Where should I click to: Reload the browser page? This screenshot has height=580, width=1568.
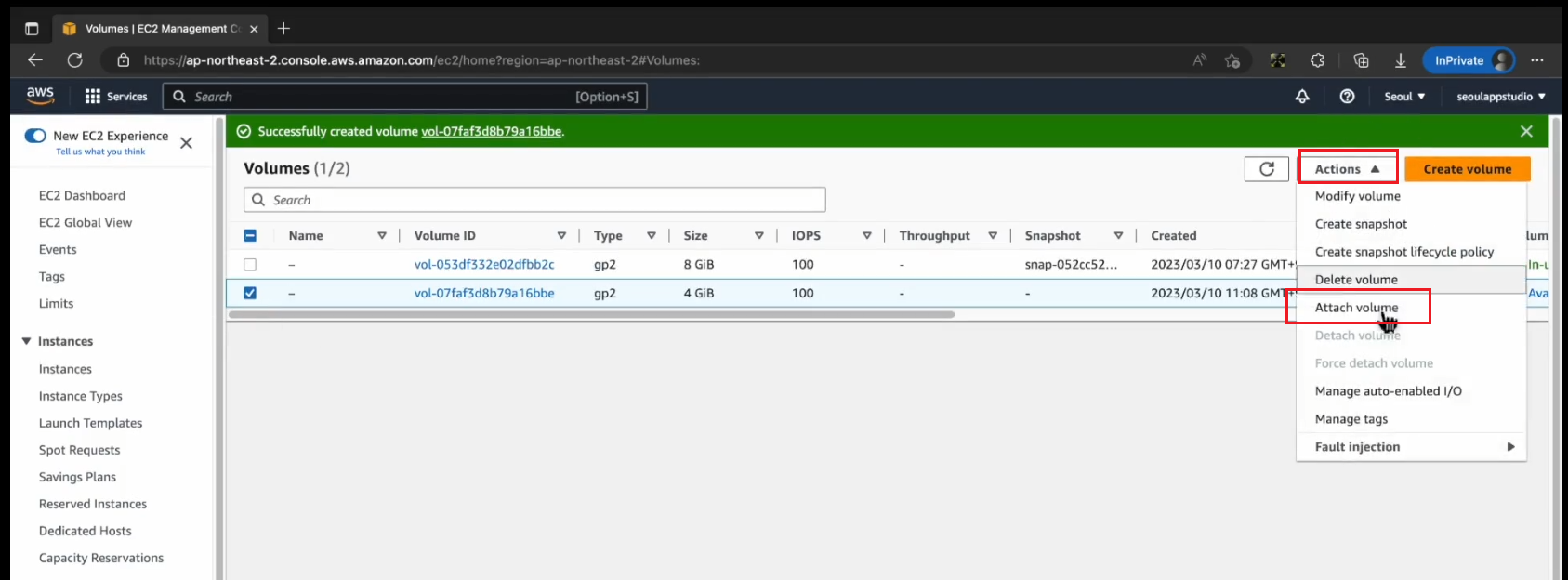pos(75,60)
